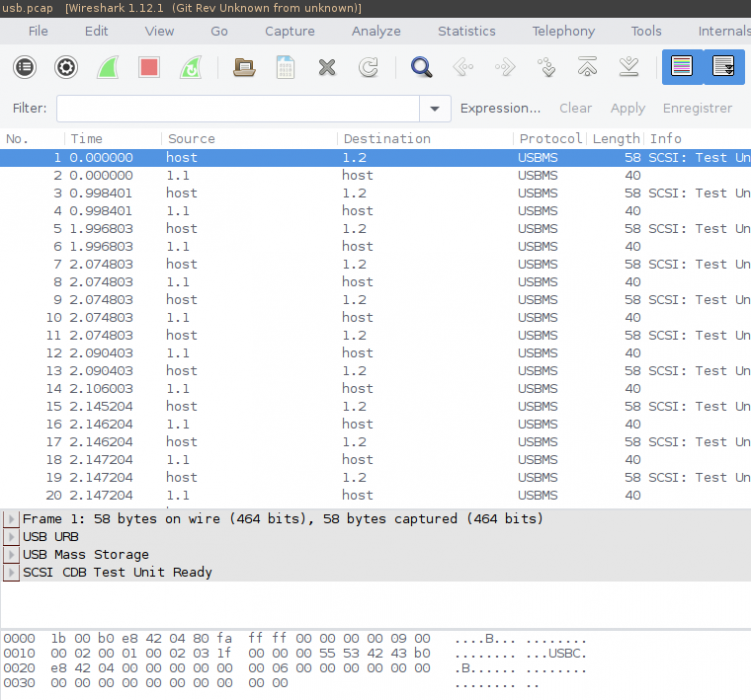
Task: Sort by the Time column header
Action: click(x=113, y=139)
